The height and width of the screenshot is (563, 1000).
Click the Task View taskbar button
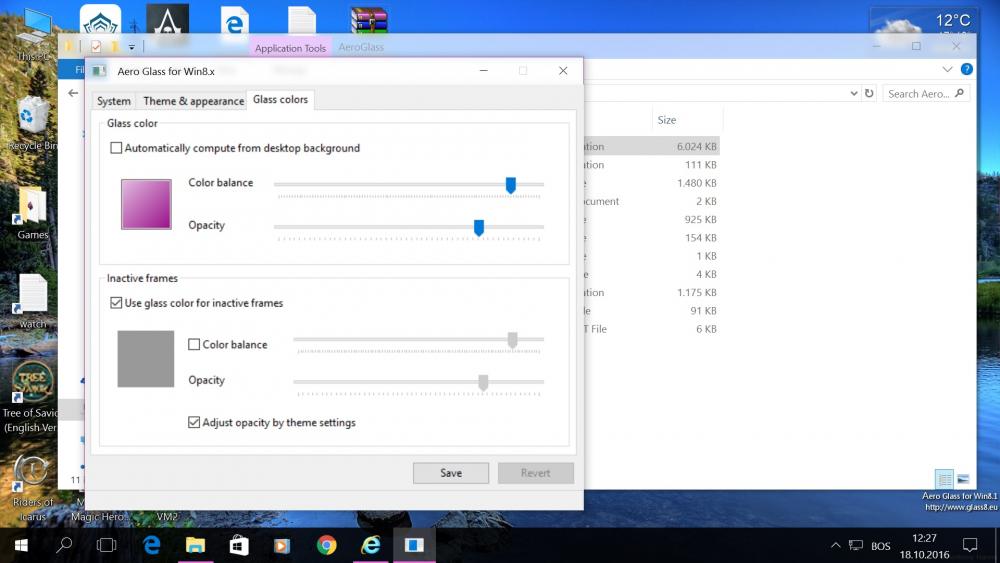pyautogui.click(x=106, y=545)
